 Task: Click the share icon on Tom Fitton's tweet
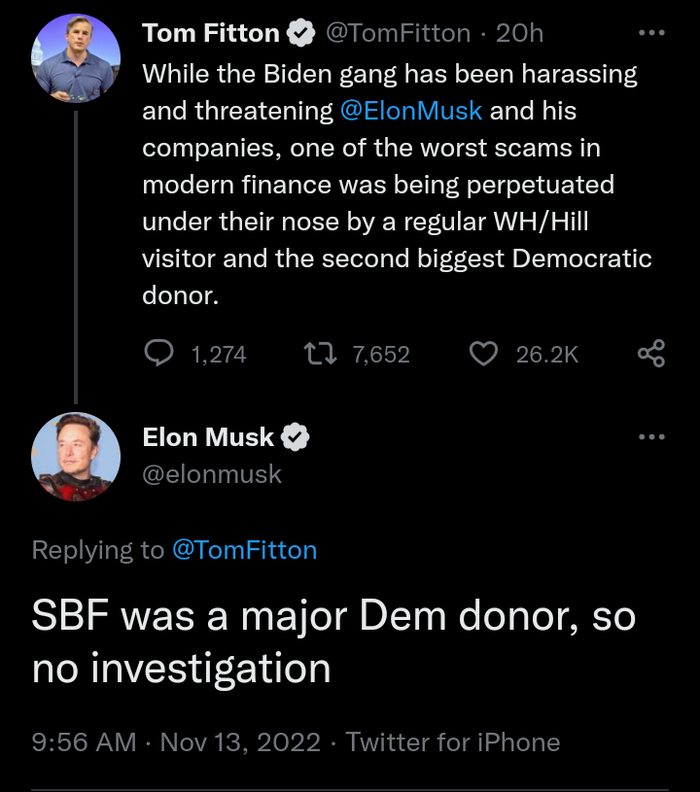click(x=651, y=353)
